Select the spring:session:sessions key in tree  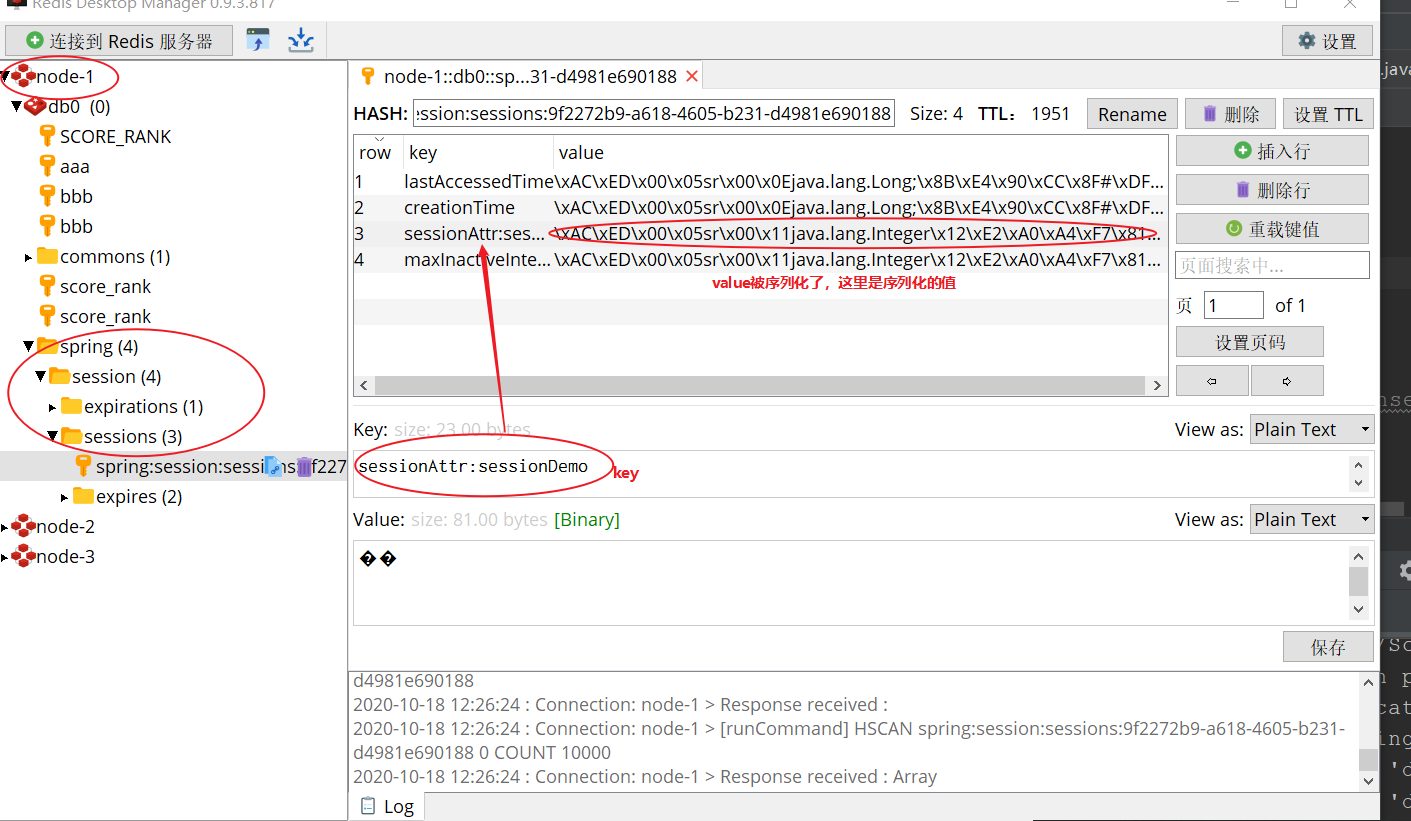point(175,466)
